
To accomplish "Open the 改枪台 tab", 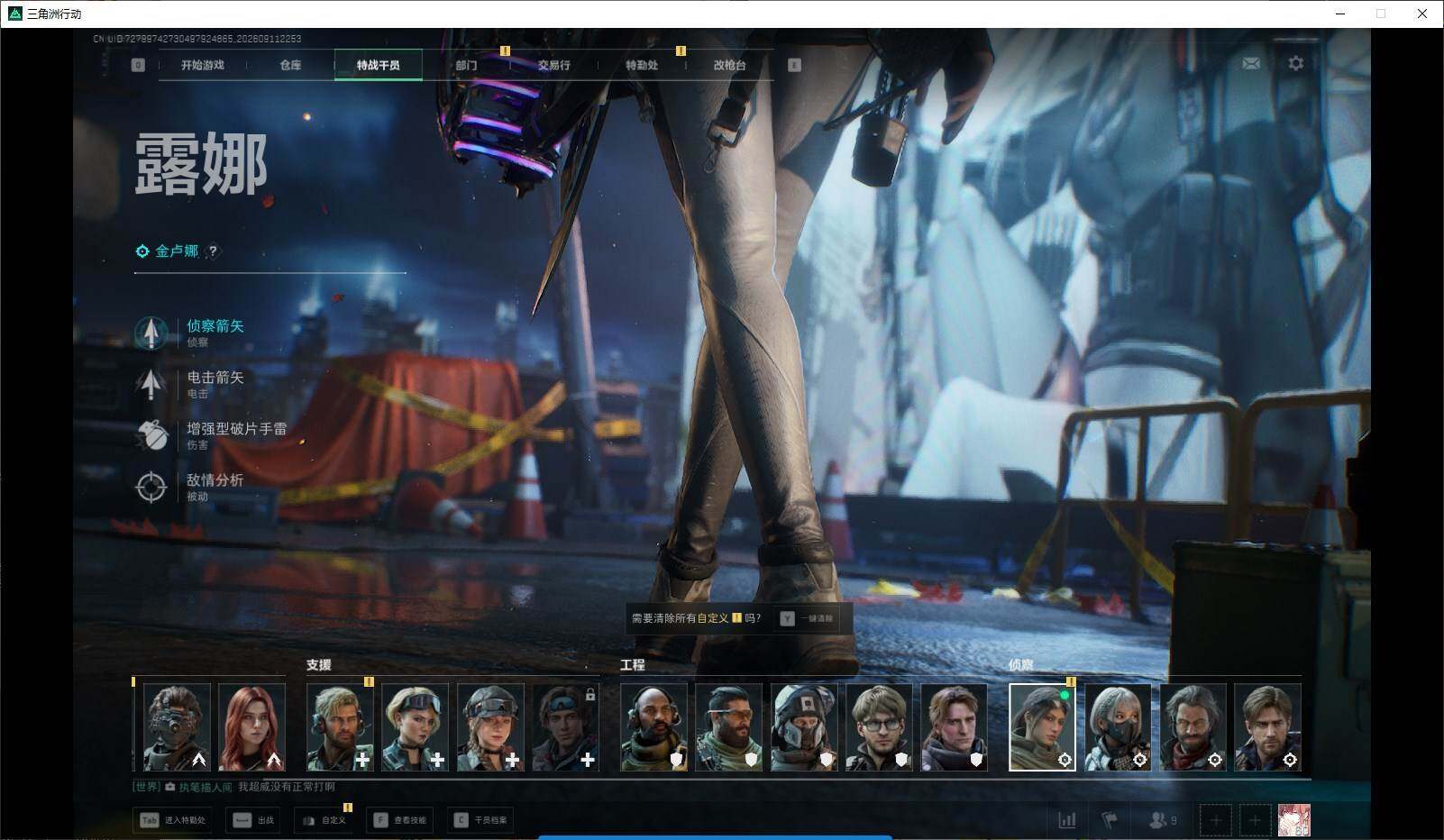I will point(730,65).
